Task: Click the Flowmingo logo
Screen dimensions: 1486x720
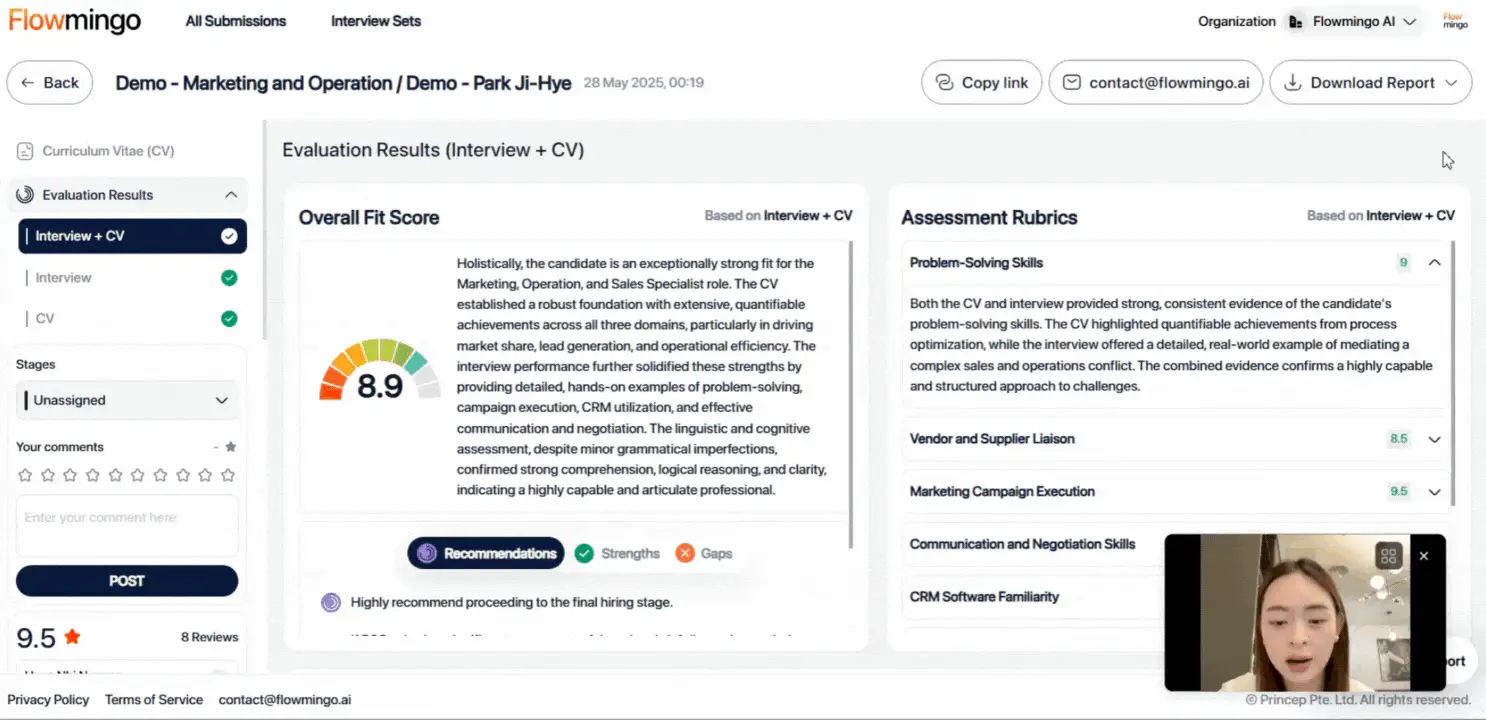Action: coord(75,21)
